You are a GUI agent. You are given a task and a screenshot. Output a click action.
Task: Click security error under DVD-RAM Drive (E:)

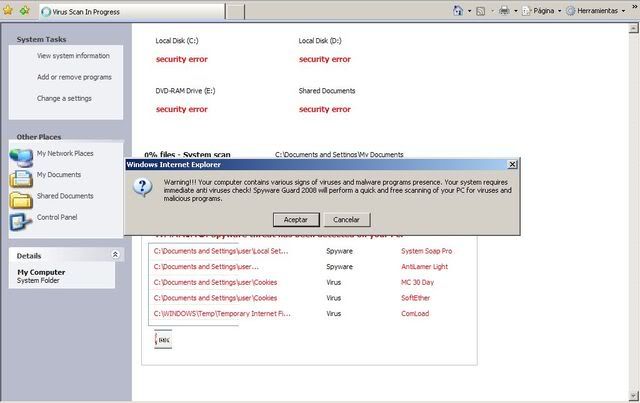click(x=182, y=109)
